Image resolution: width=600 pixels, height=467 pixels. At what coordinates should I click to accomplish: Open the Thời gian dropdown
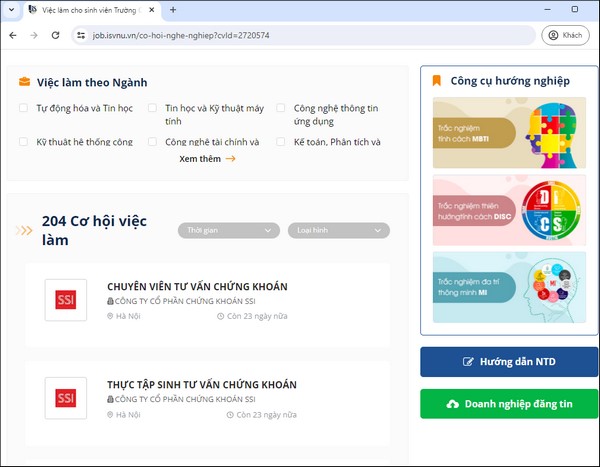point(228,231)
